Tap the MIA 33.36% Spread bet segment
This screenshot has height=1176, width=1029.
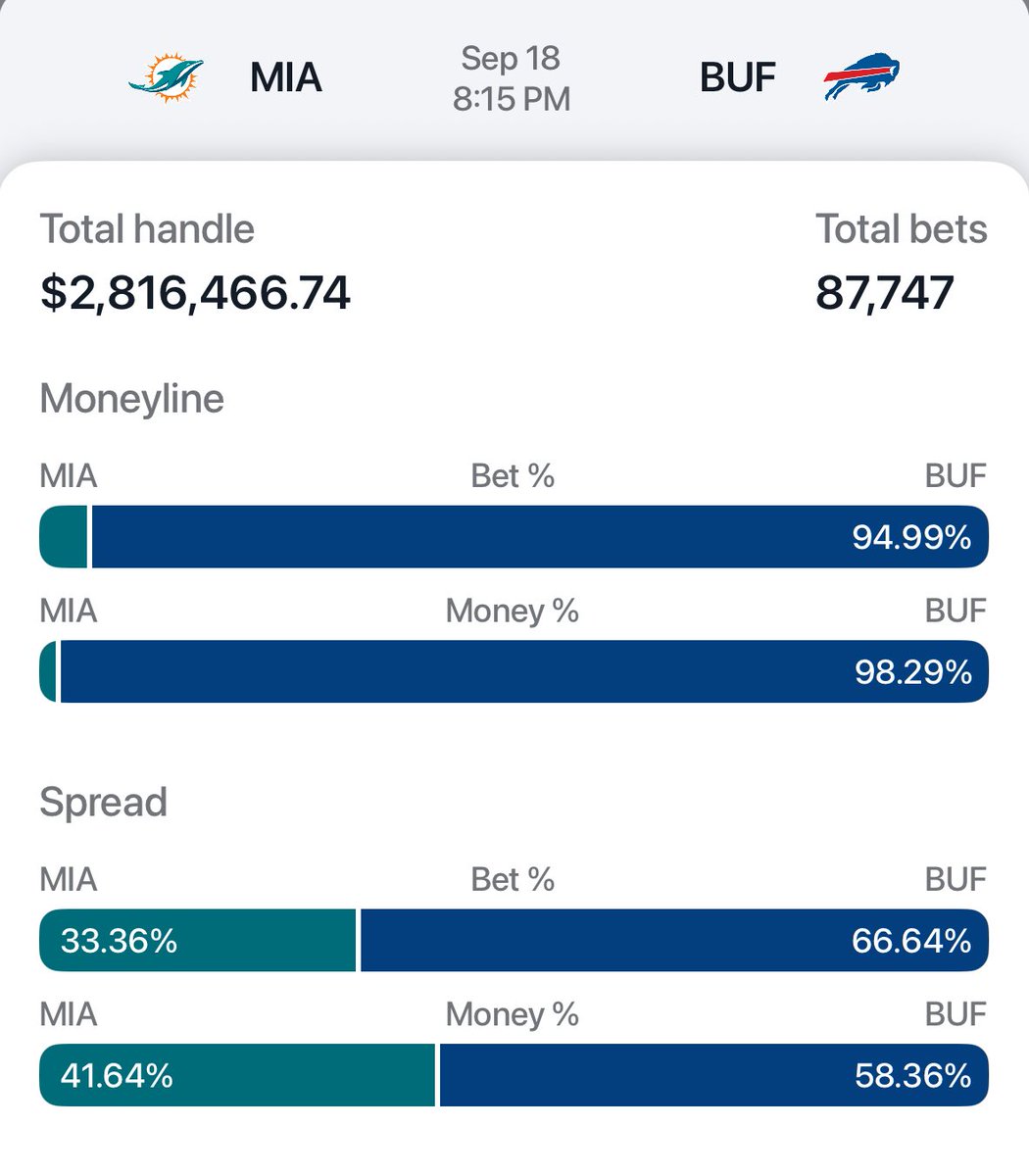(197, 941)
